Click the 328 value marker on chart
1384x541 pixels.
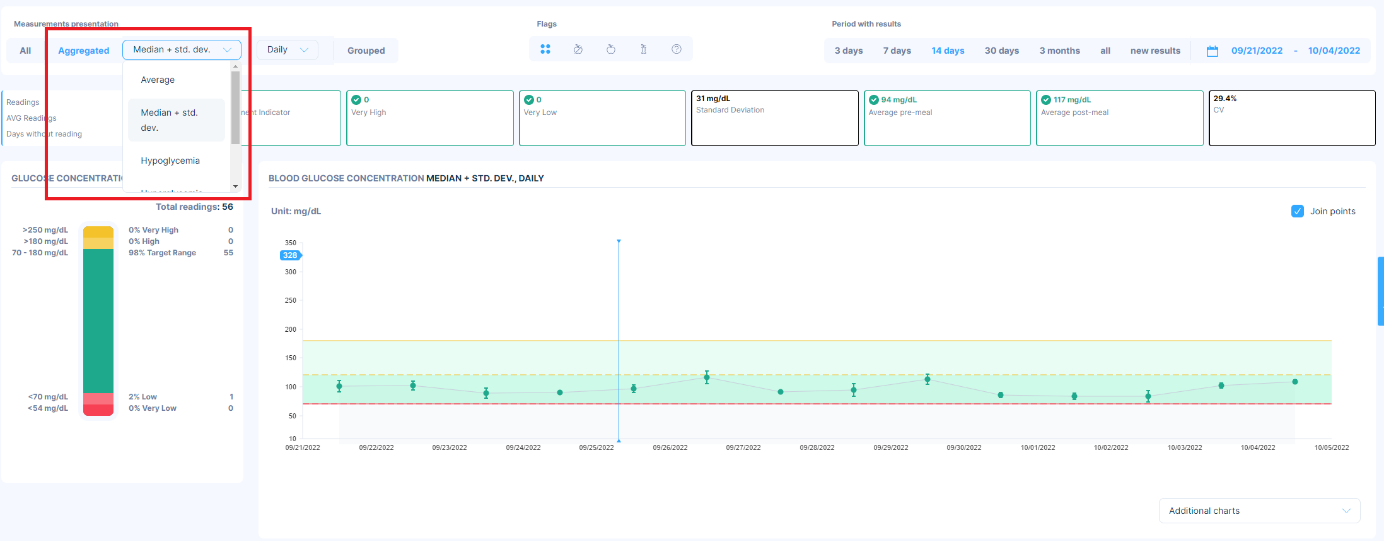click(291, 256)
